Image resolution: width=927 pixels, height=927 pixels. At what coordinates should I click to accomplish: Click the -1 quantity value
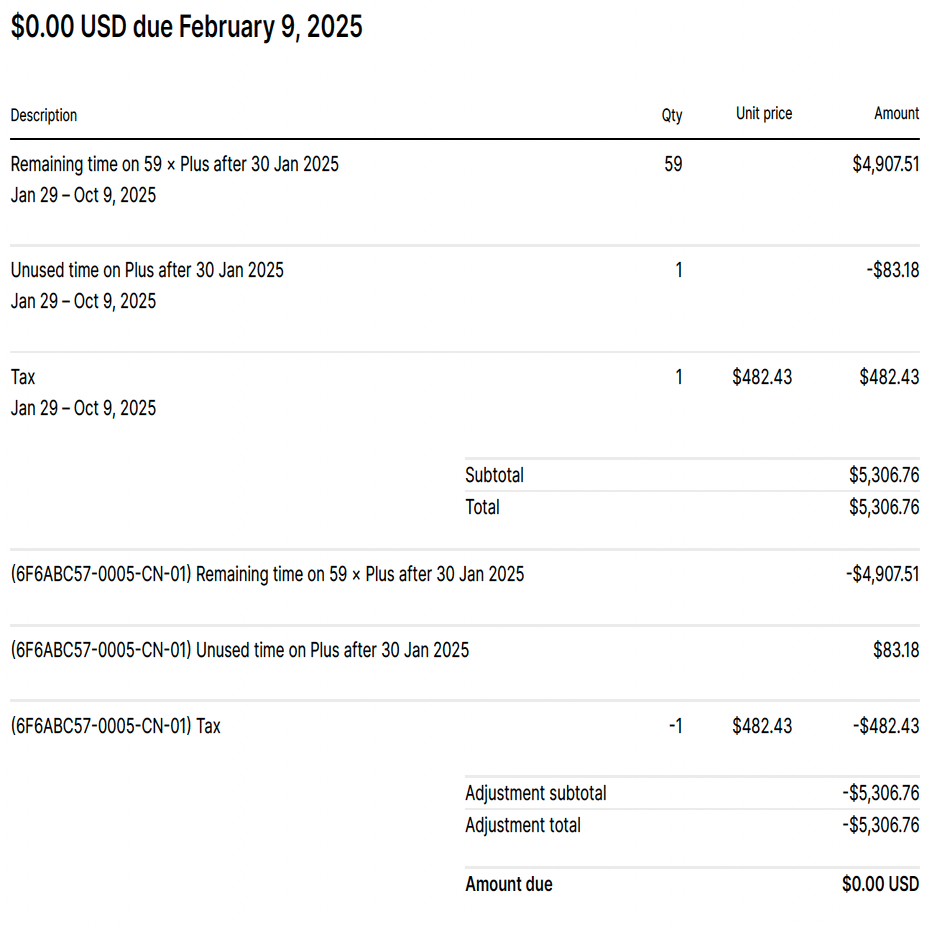pyautogui.click(x=676, y=726)
